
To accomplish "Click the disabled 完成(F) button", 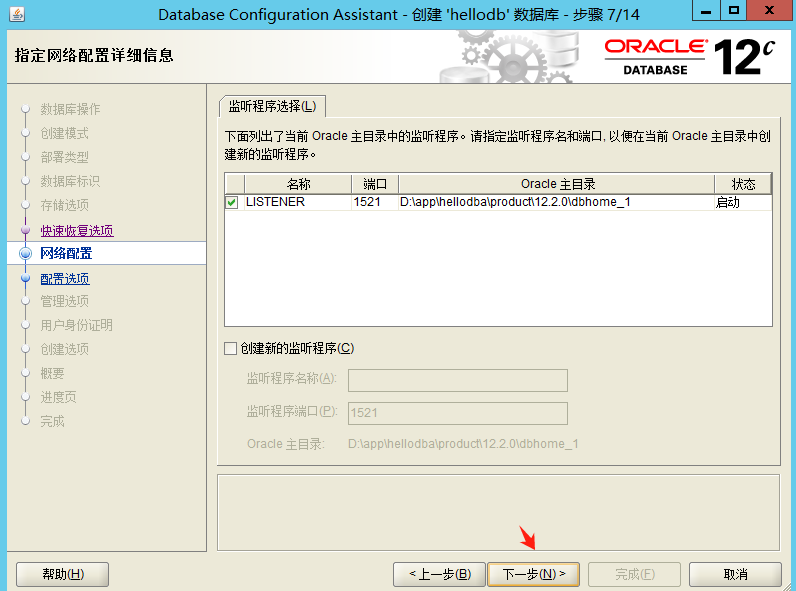I will coord(634,574).
